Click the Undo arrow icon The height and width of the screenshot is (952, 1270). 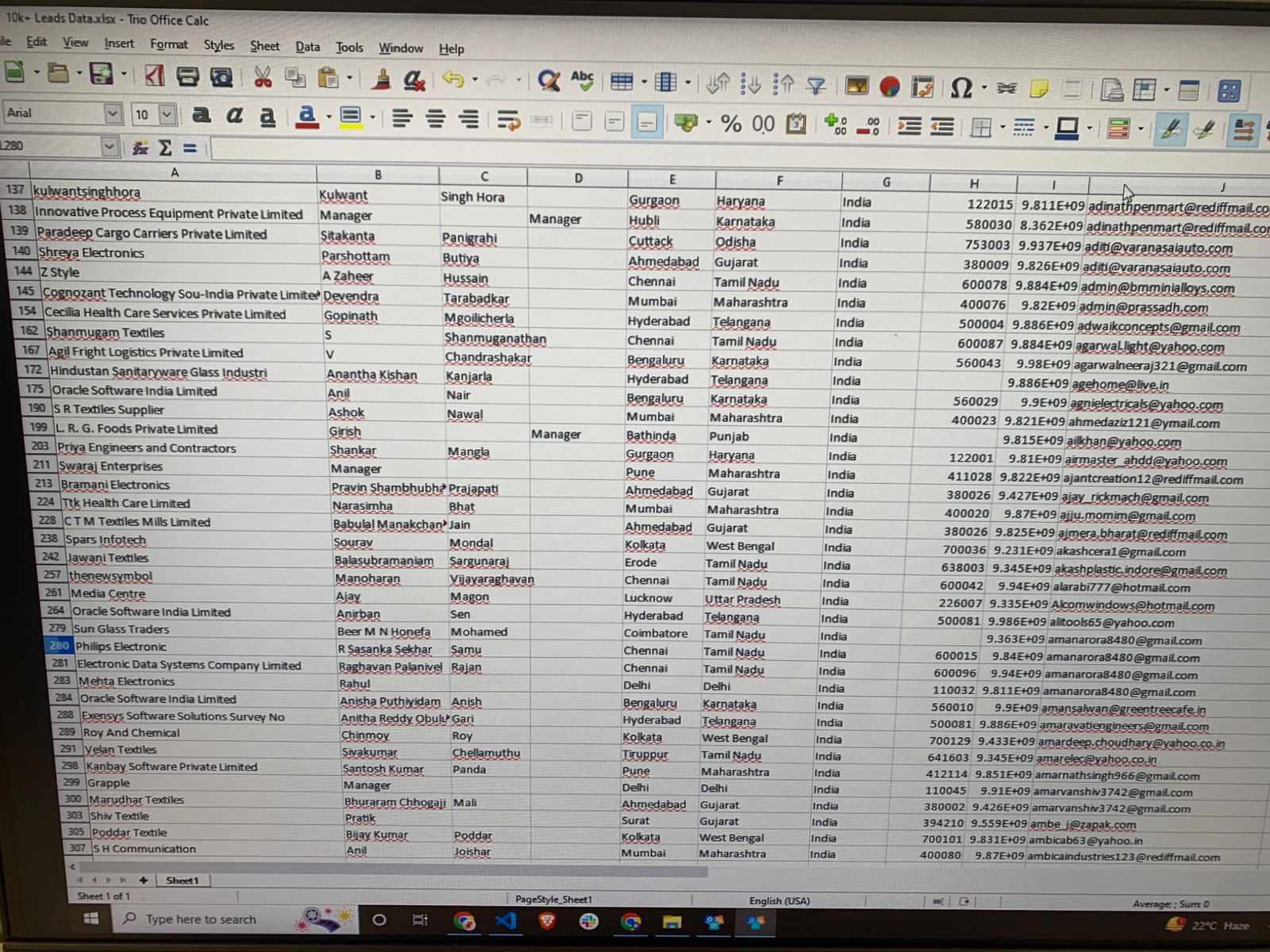[x=453, y=79]
